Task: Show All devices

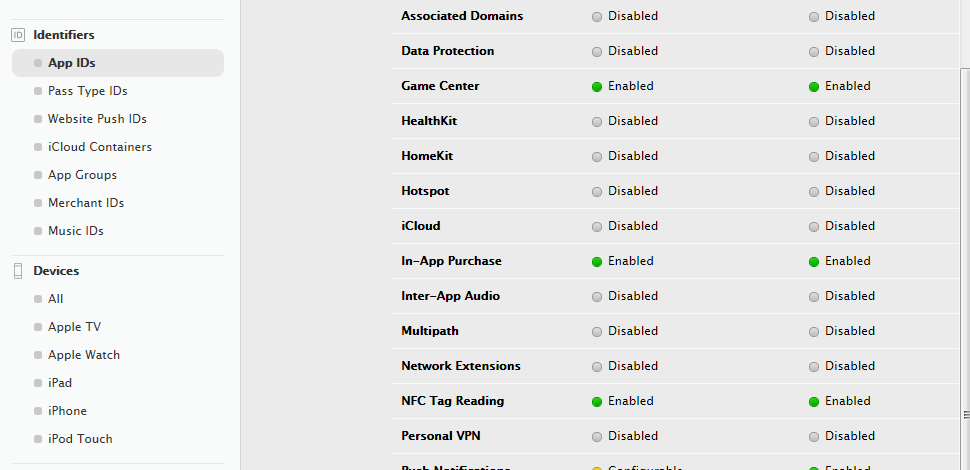Action: 56,299
